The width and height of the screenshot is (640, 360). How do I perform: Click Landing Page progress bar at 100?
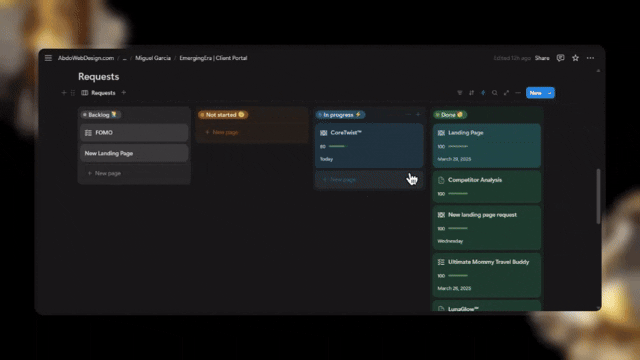[458, 146]
